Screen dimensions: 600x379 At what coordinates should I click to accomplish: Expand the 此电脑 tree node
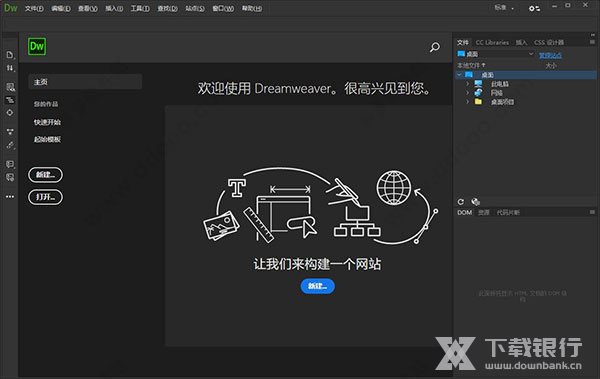(x=467, y=83)
